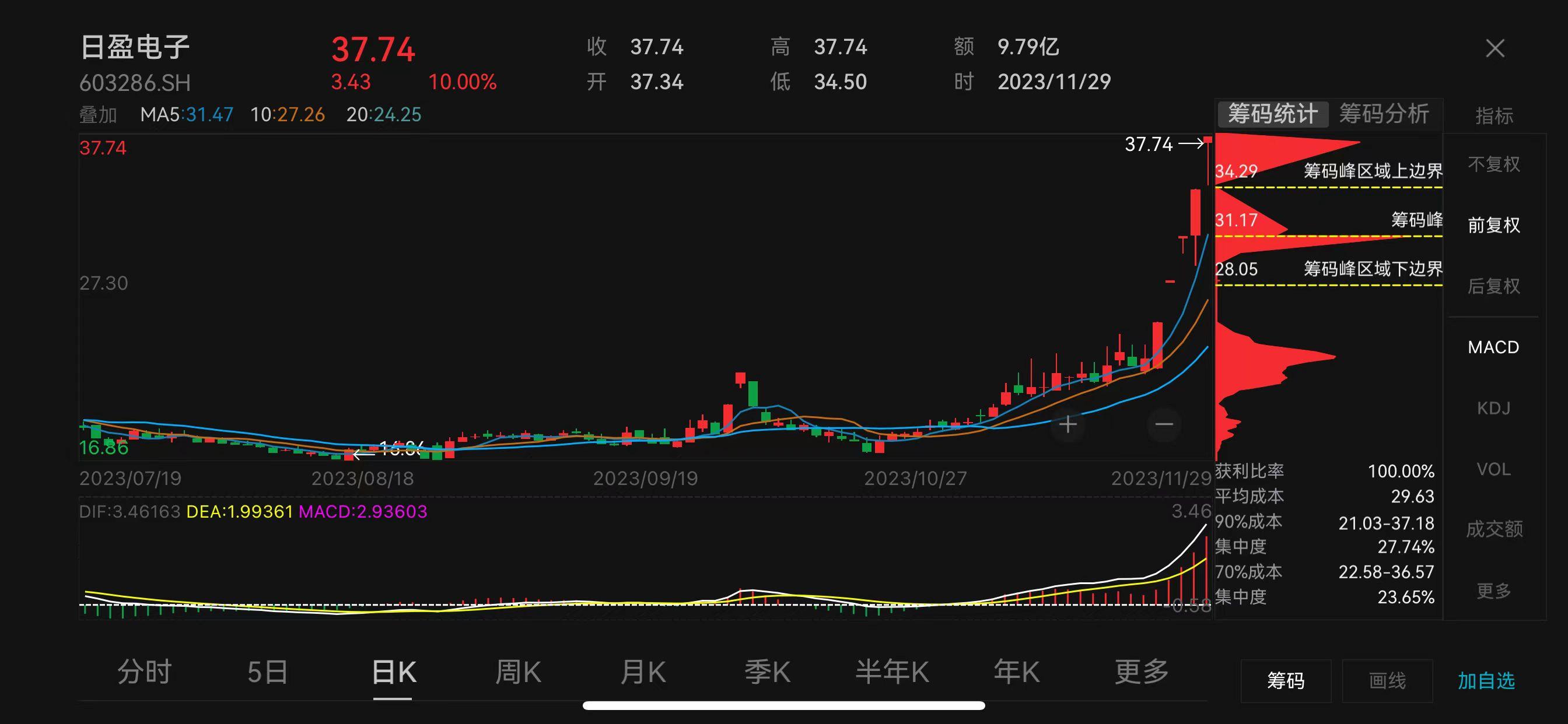
Task: Close the stock chart with X icon
Action: pyautogui.click(x=1494, y=48)
